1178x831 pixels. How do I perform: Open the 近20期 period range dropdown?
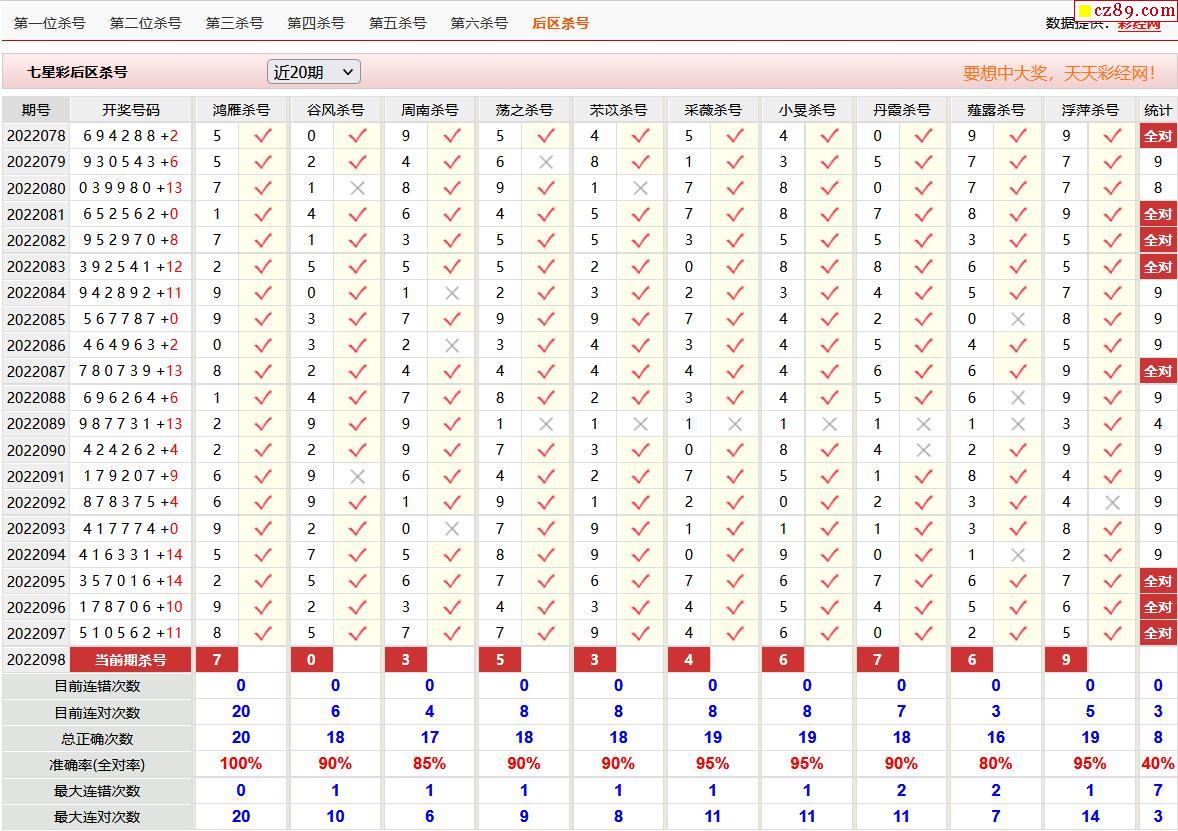pyautogui.click(x=313, y=72)
